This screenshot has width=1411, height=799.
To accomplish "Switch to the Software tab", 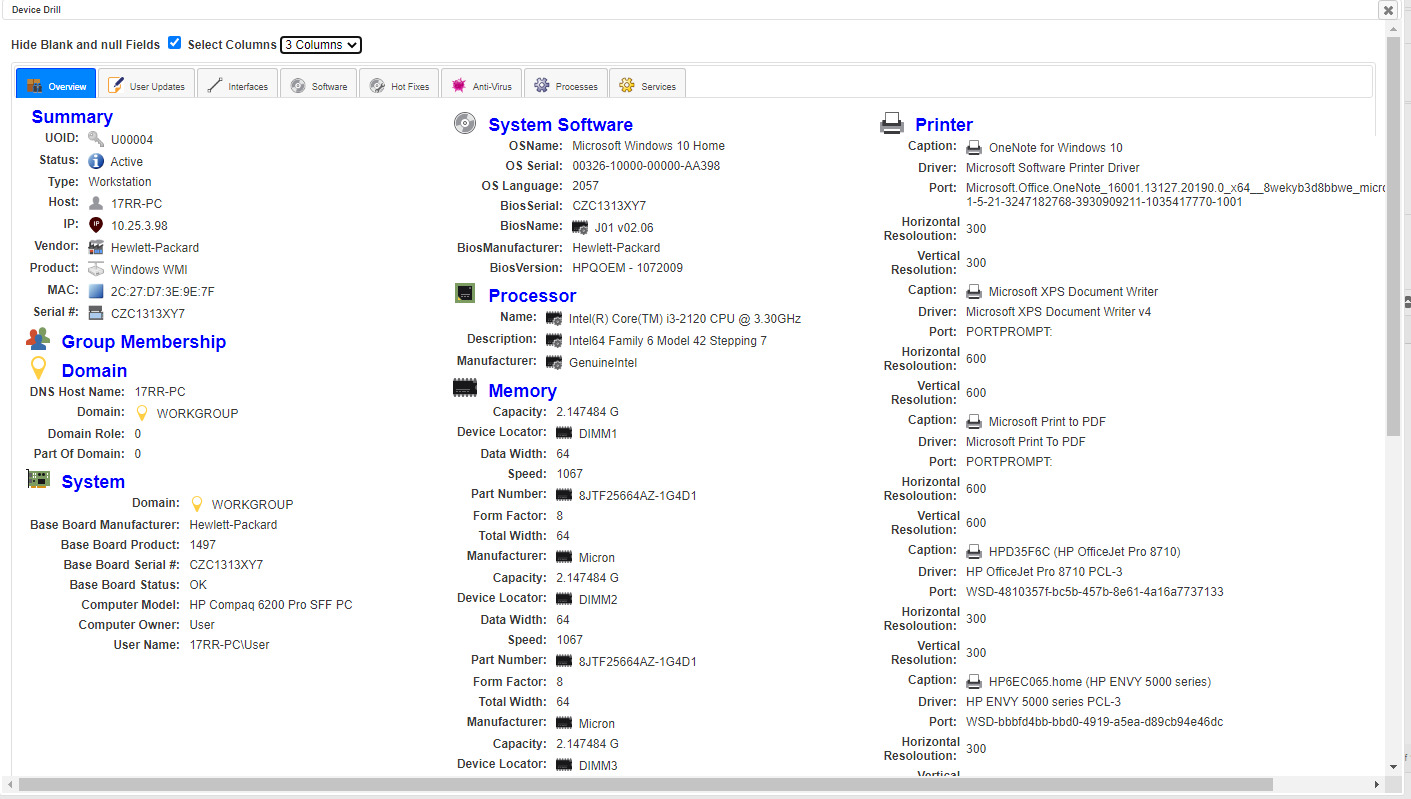I will pos(318,84).
